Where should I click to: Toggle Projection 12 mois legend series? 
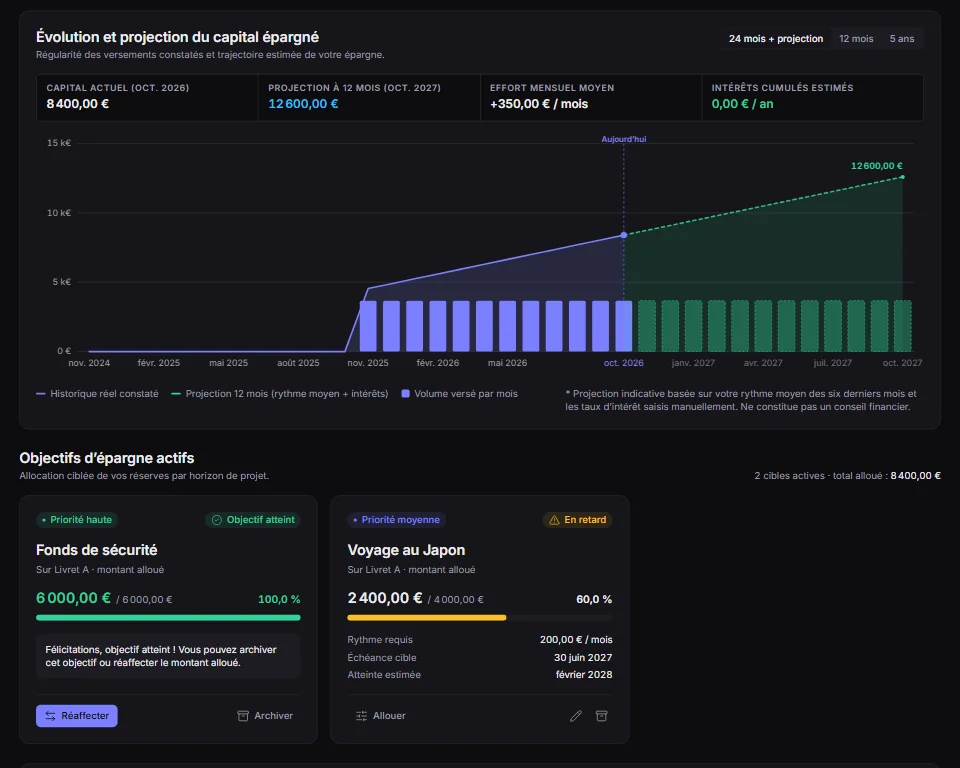[x=280, y=394]
